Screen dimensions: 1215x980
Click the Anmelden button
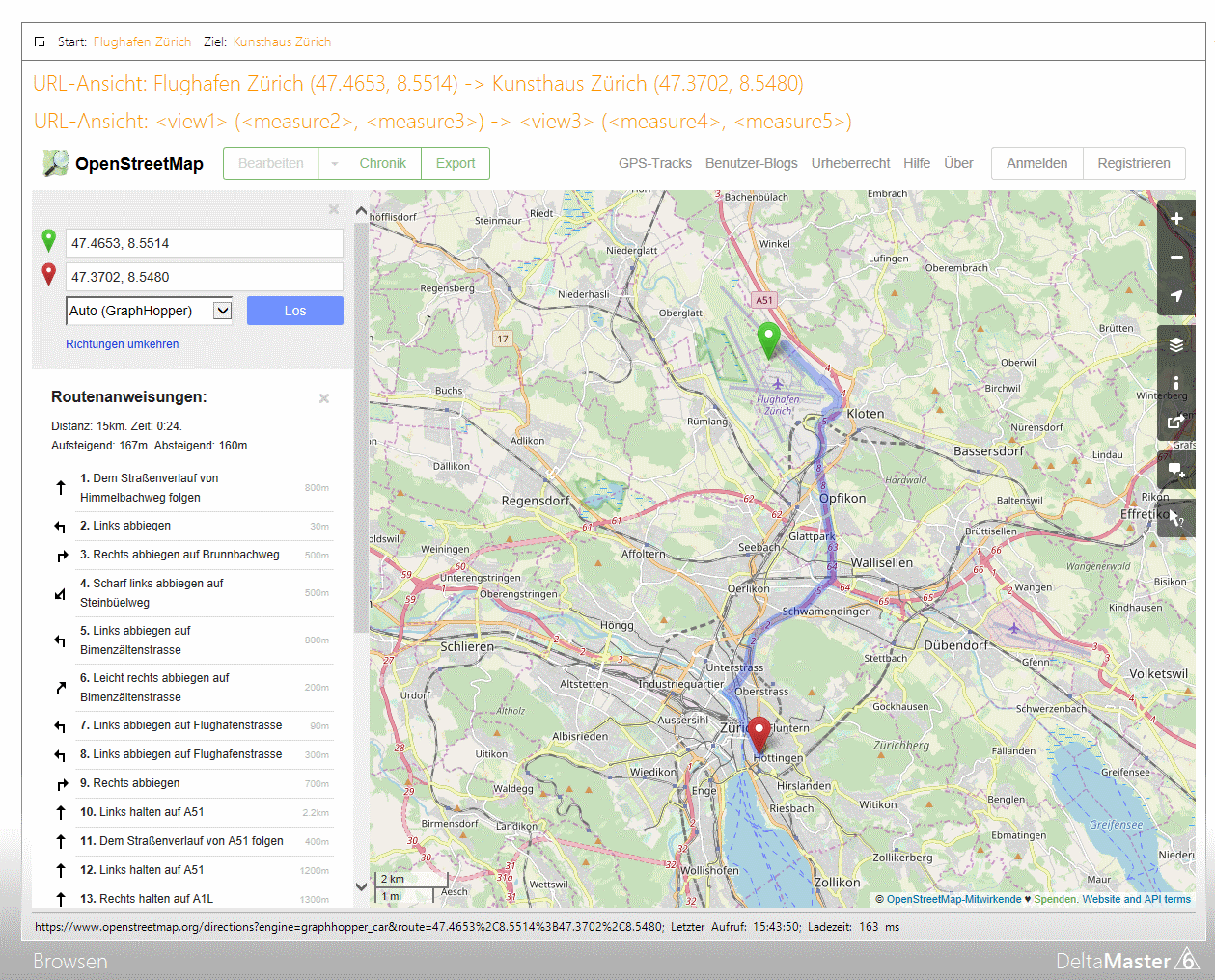(1037, 164)
